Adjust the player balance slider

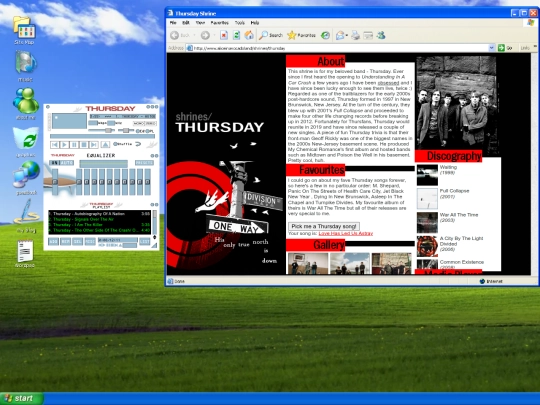126,130
